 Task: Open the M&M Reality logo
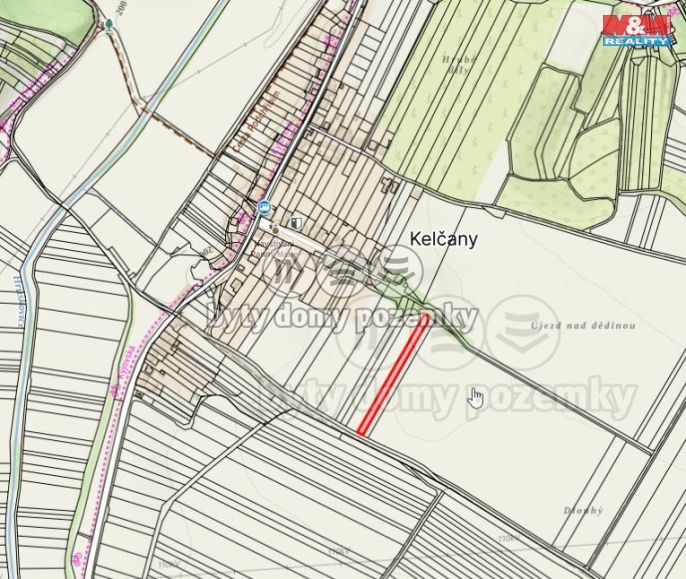(637, 30)
